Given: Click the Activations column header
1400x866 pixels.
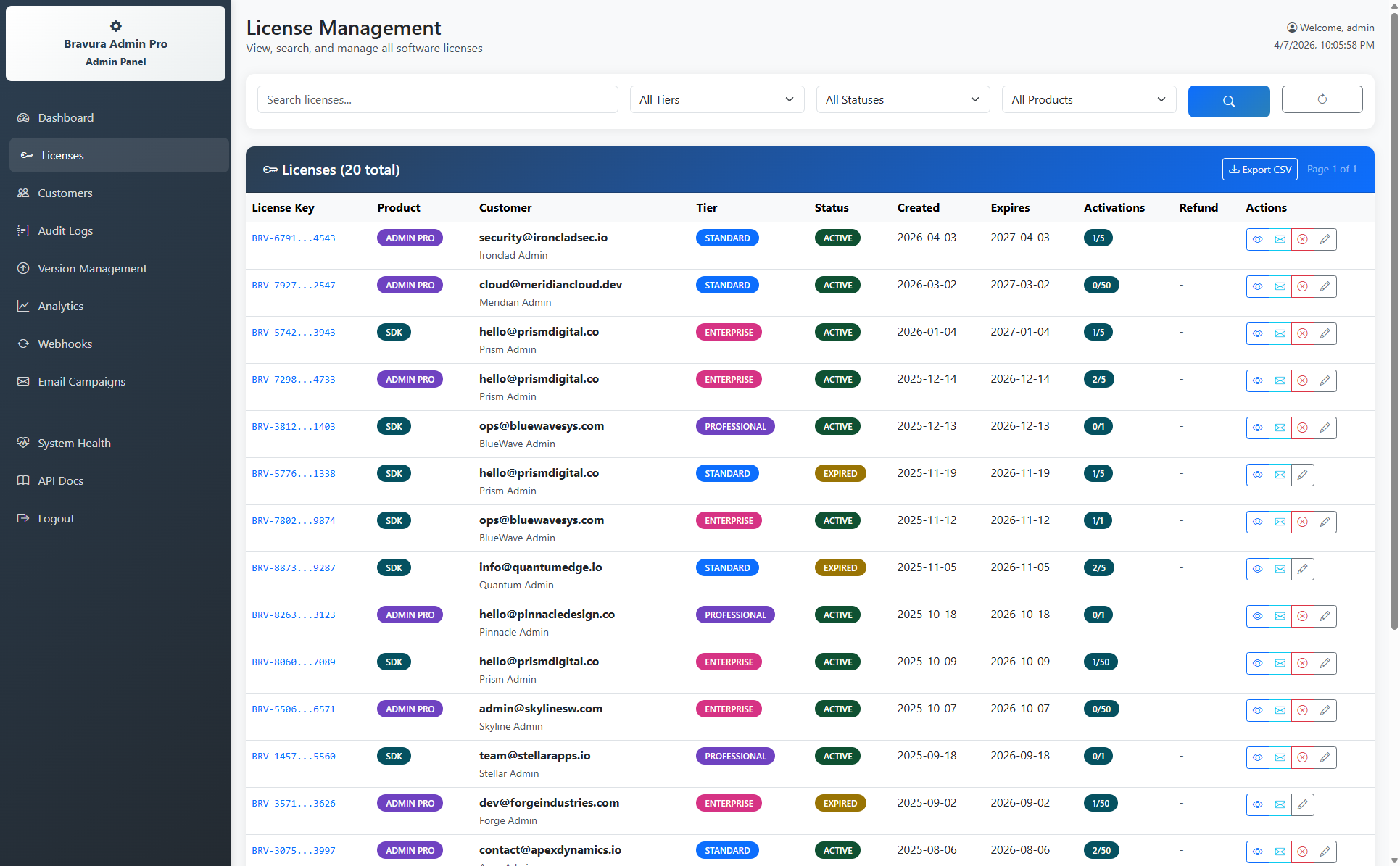Looking at the screenshot, I should pos(1114,207).
